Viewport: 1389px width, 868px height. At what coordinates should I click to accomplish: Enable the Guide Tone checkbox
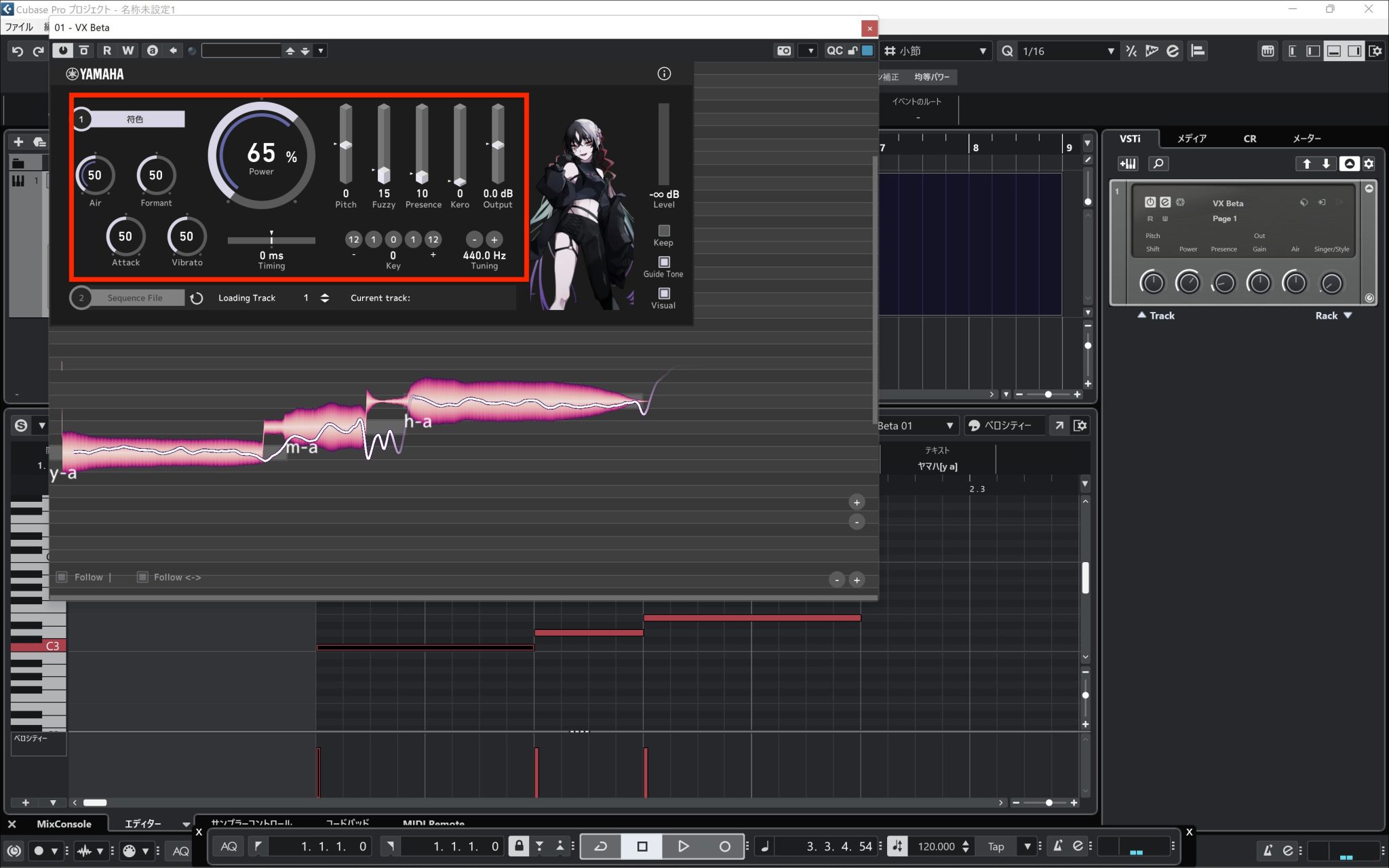[663, 261]
